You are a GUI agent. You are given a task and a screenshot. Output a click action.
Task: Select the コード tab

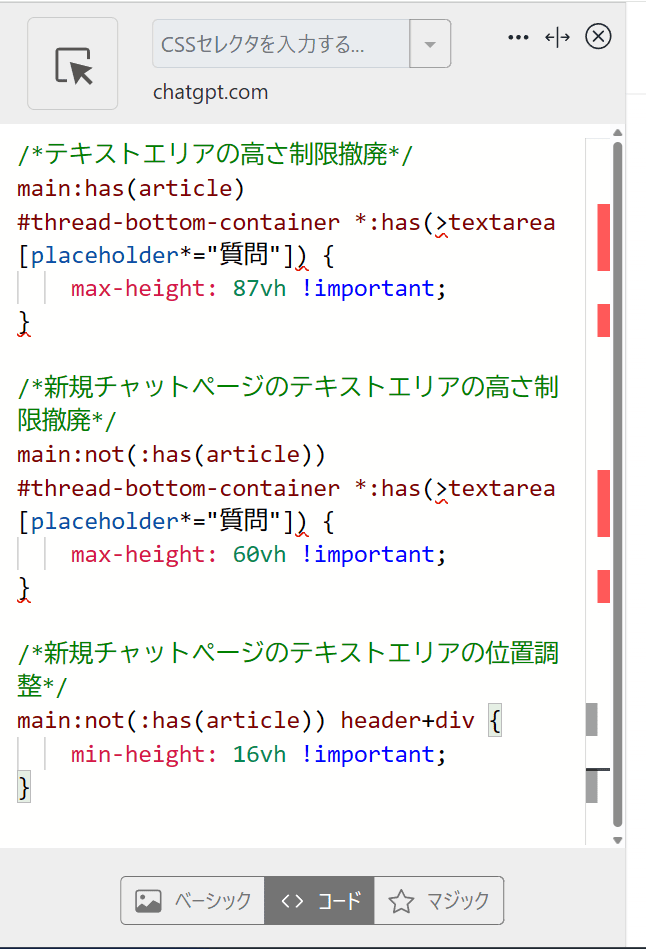pos(320,901)
